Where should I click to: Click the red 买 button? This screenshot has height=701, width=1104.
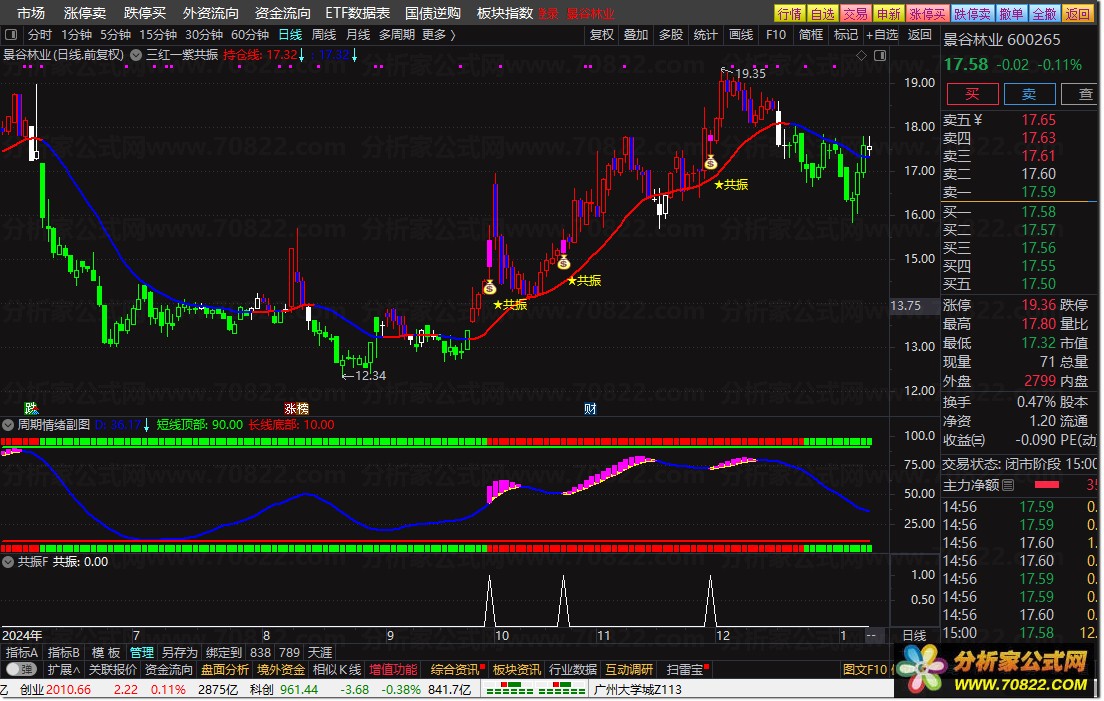pos(972,94)
